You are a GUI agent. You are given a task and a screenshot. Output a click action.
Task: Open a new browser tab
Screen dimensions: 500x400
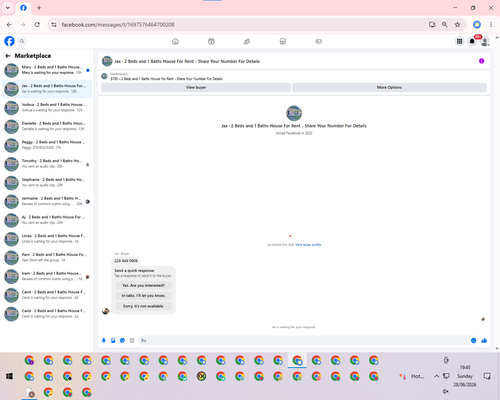tap(39, 8)
